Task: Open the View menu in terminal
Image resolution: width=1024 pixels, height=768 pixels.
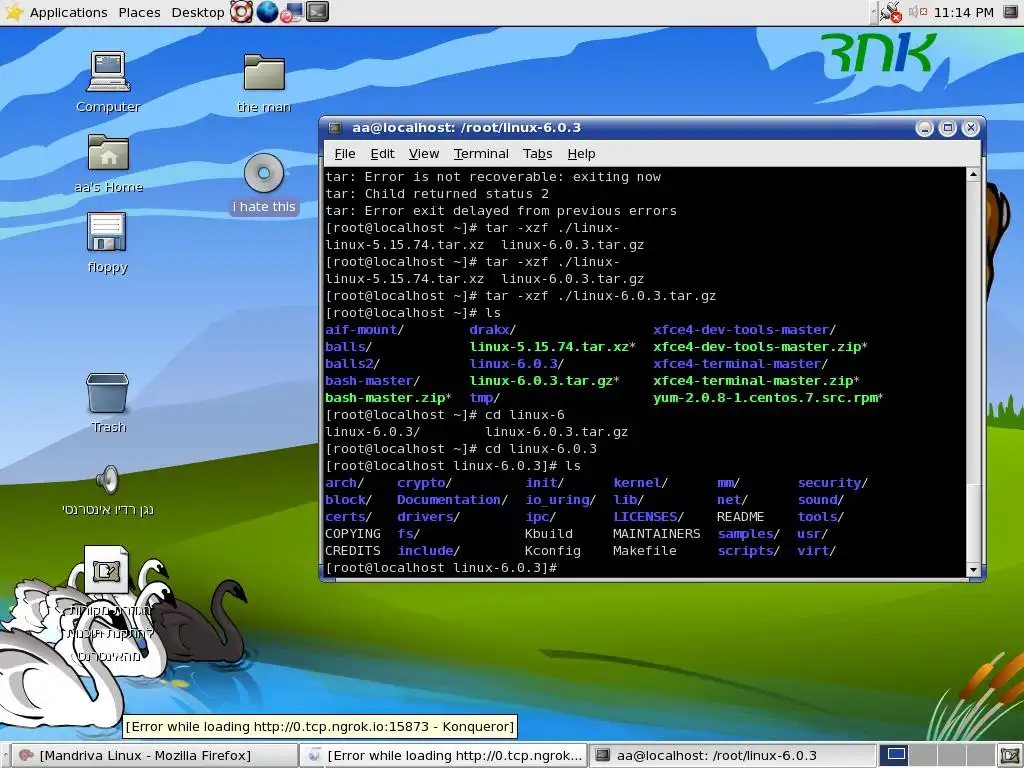Action: click(x=423, y=154)
